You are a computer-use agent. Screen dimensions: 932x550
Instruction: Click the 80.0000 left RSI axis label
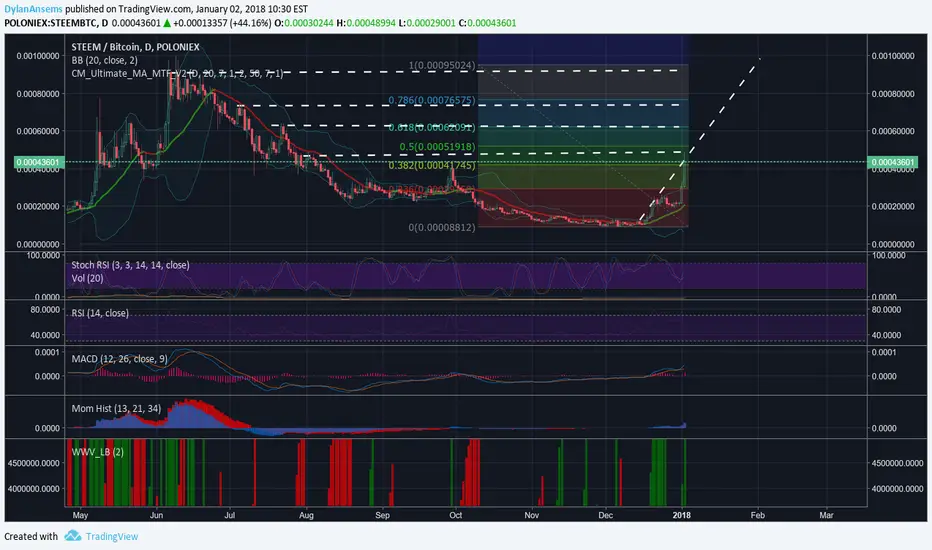pos(45,309)
